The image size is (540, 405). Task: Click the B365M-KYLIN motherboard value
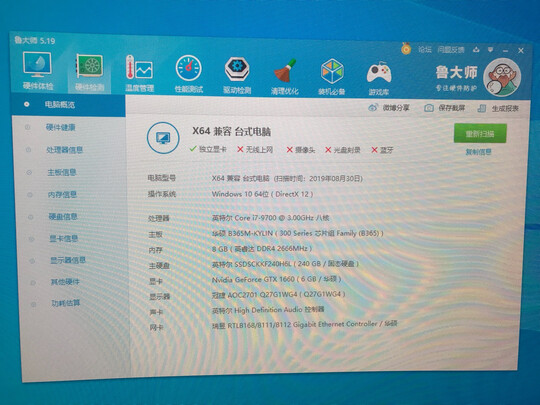click(297, 233)
